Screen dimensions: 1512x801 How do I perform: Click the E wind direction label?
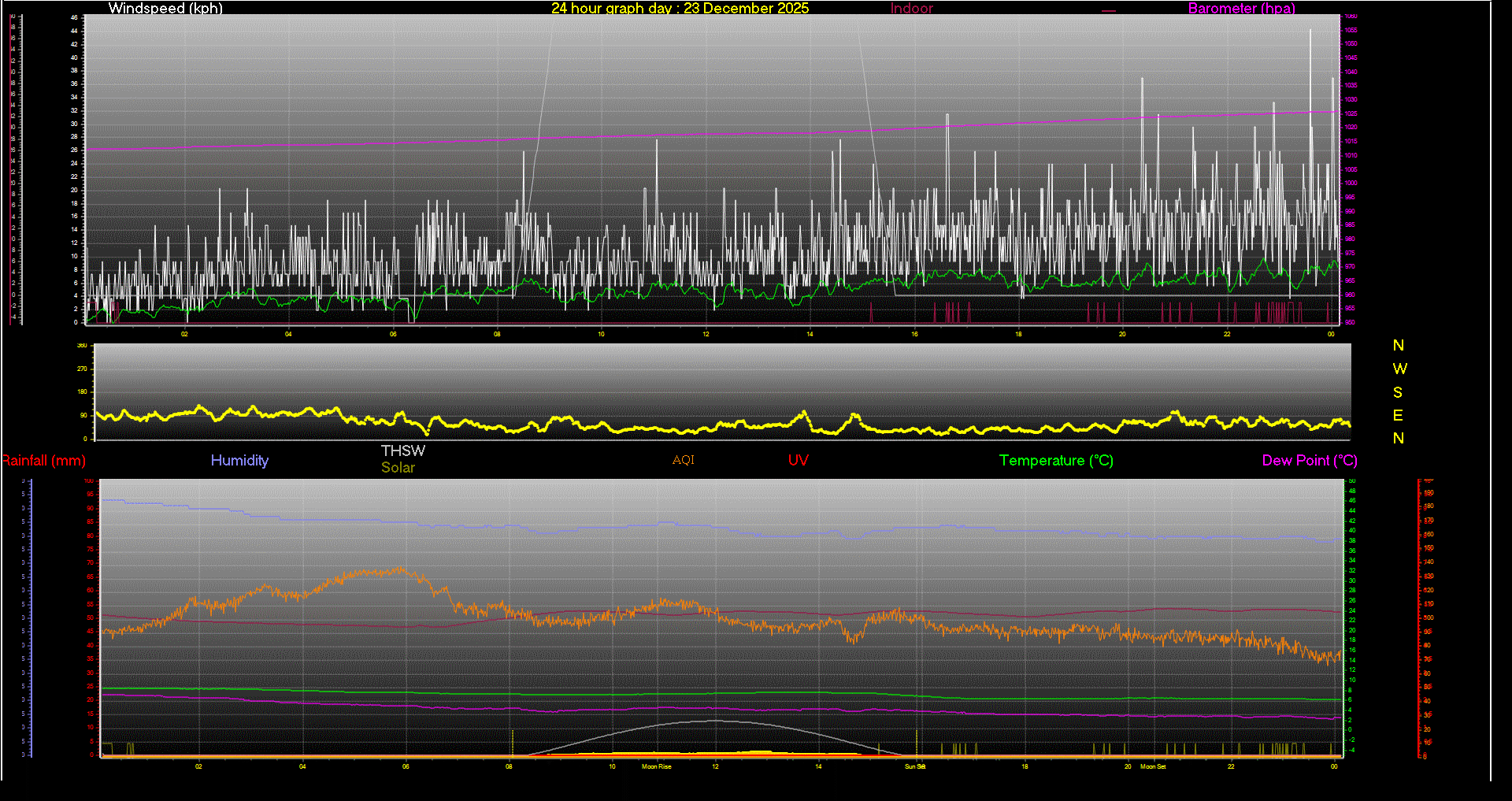tap(1398, 415)
